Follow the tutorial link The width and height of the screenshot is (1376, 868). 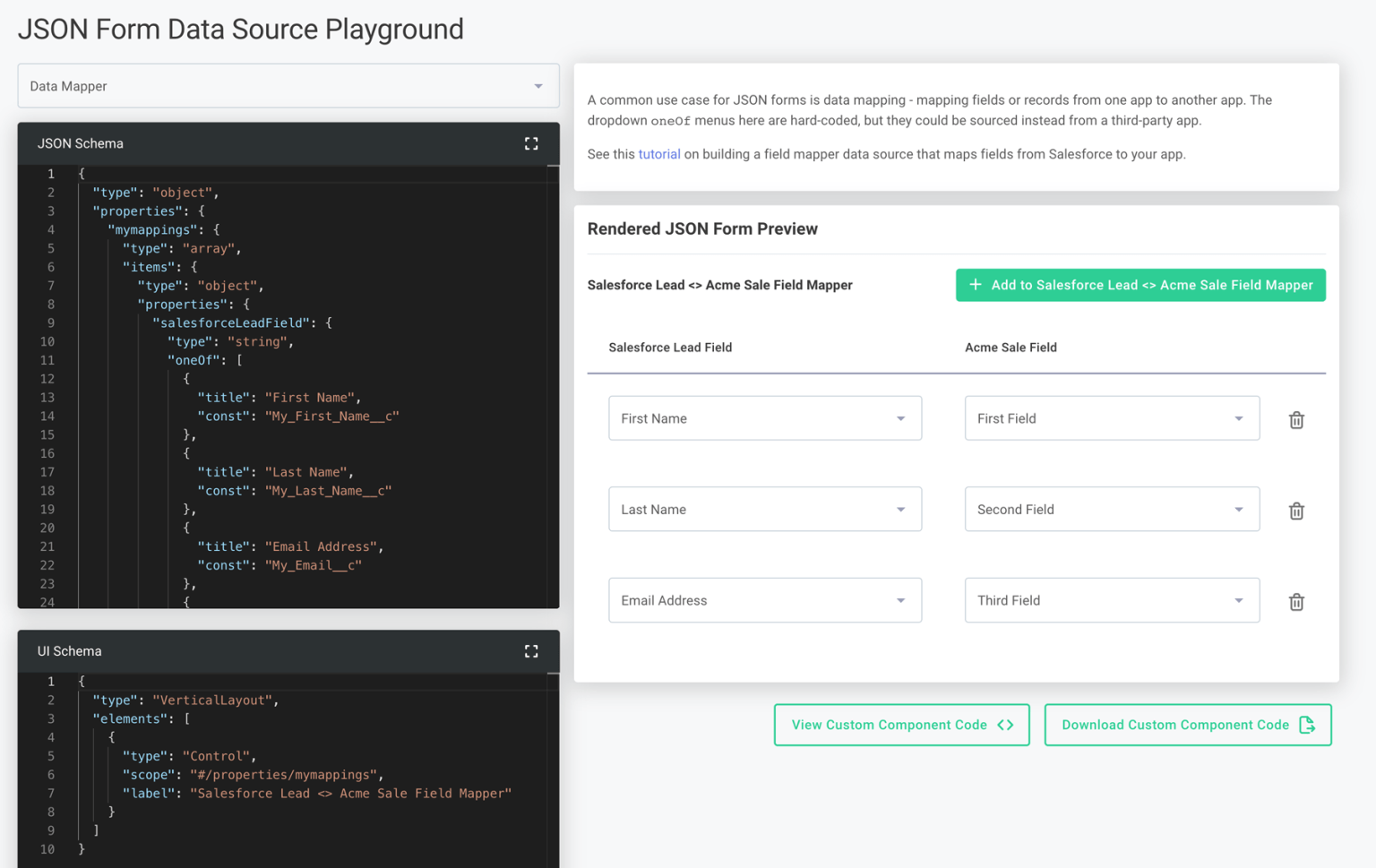[x=659, y=154]
